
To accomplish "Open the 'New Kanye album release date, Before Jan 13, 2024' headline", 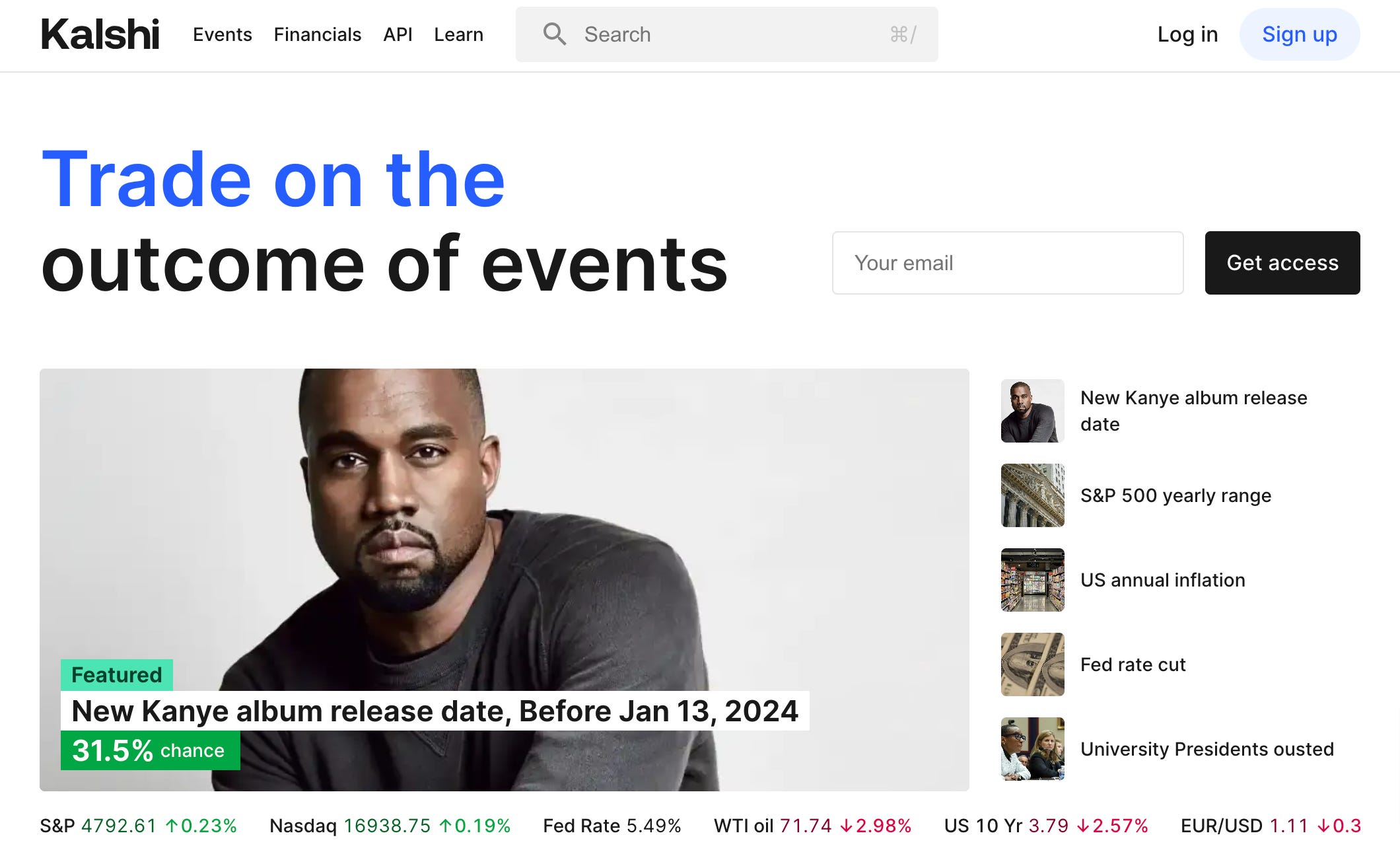I will click(x=435, y=711).
